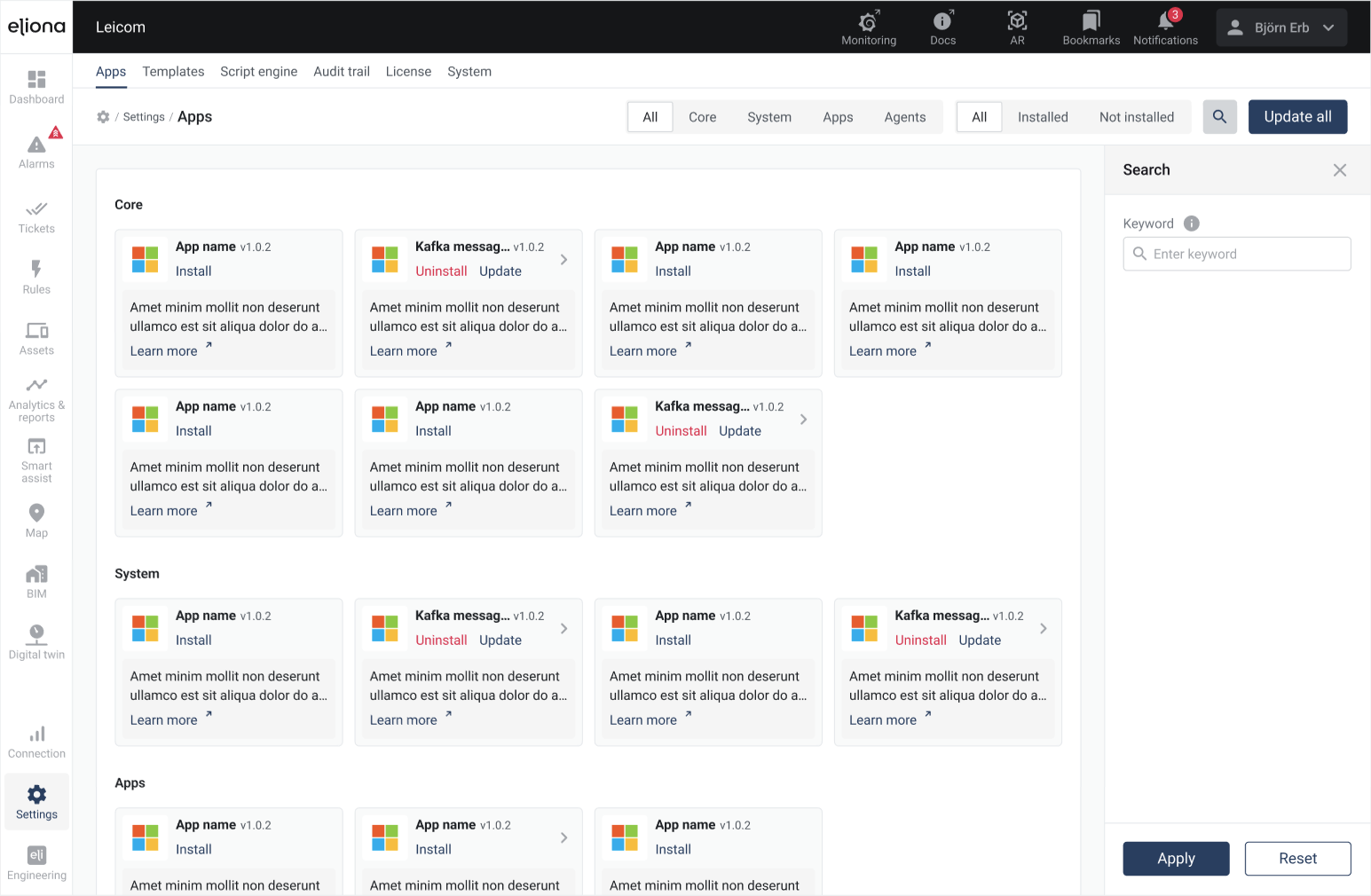Image resolution: width=1371 pixels, height=896 pixels.
Task: Switch to the Audit trail tab
Action: [341, 72]
